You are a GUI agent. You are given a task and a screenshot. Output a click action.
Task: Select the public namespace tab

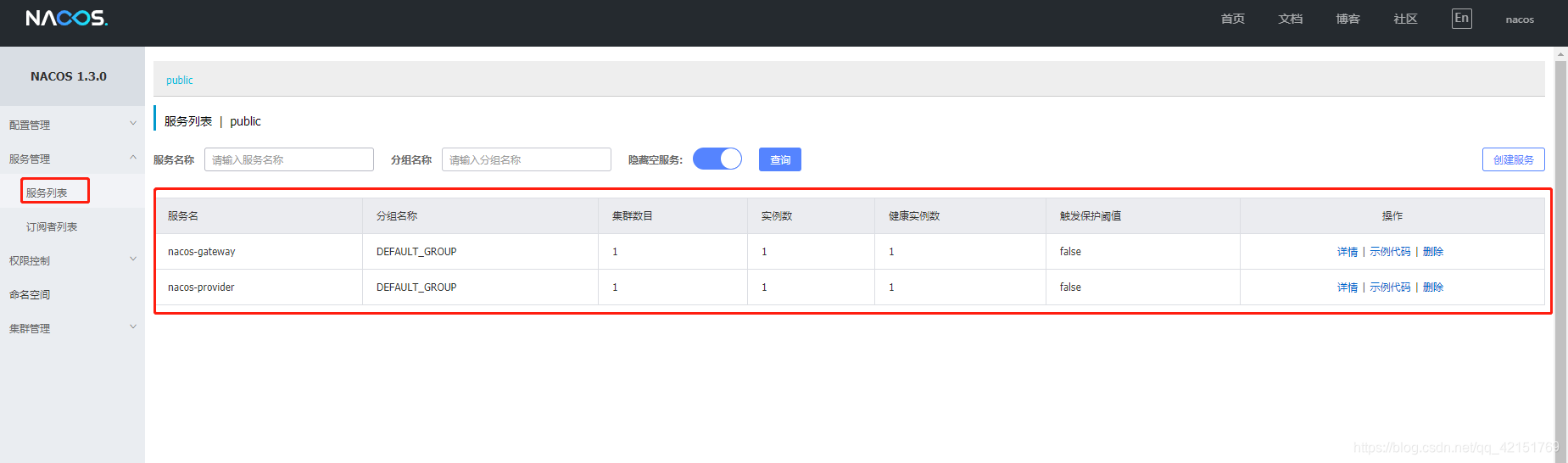[180, 80]
